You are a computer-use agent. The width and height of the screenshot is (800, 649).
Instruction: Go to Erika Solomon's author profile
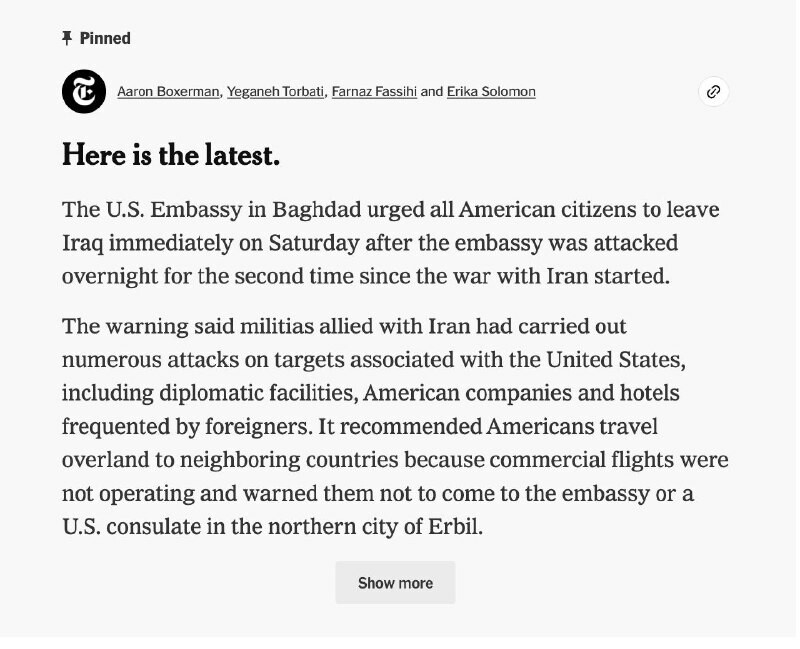(491, 92)
